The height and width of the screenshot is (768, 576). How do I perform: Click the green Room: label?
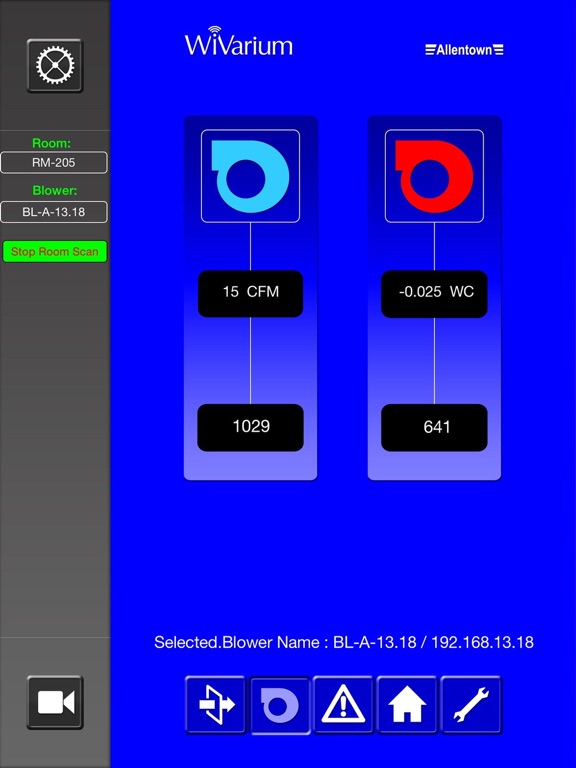51,143
